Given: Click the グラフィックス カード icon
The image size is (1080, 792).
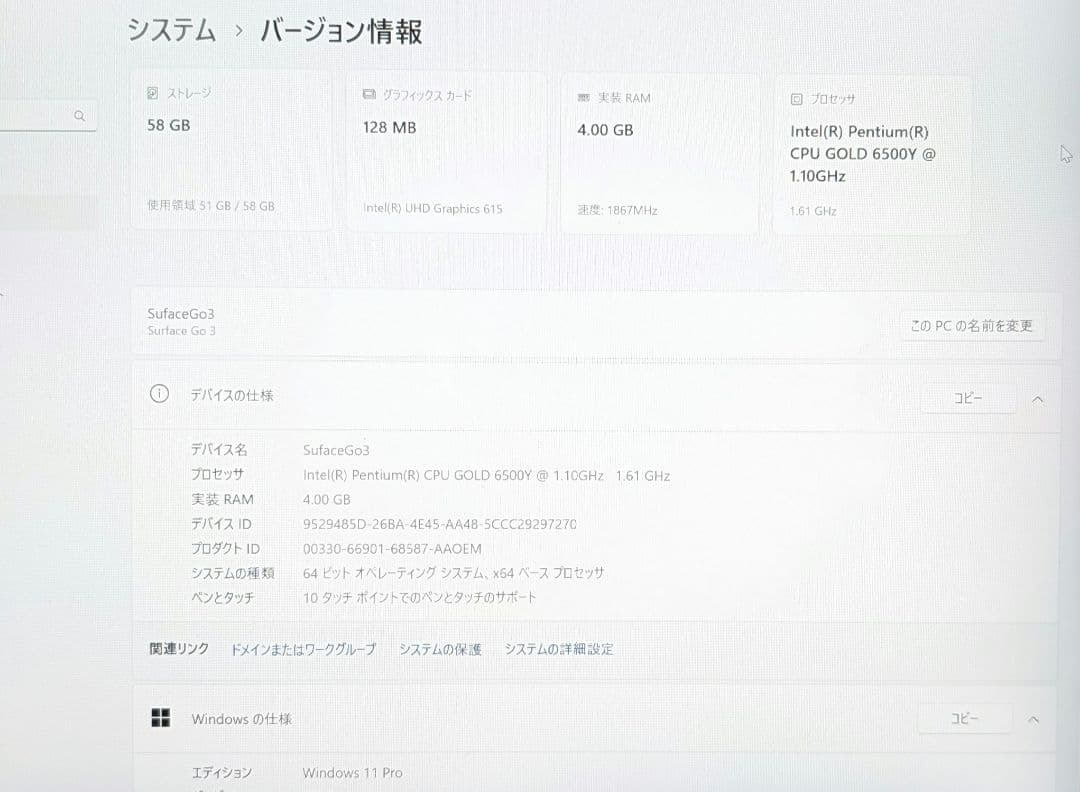Looking at the screenshot, I should (369, 95).
